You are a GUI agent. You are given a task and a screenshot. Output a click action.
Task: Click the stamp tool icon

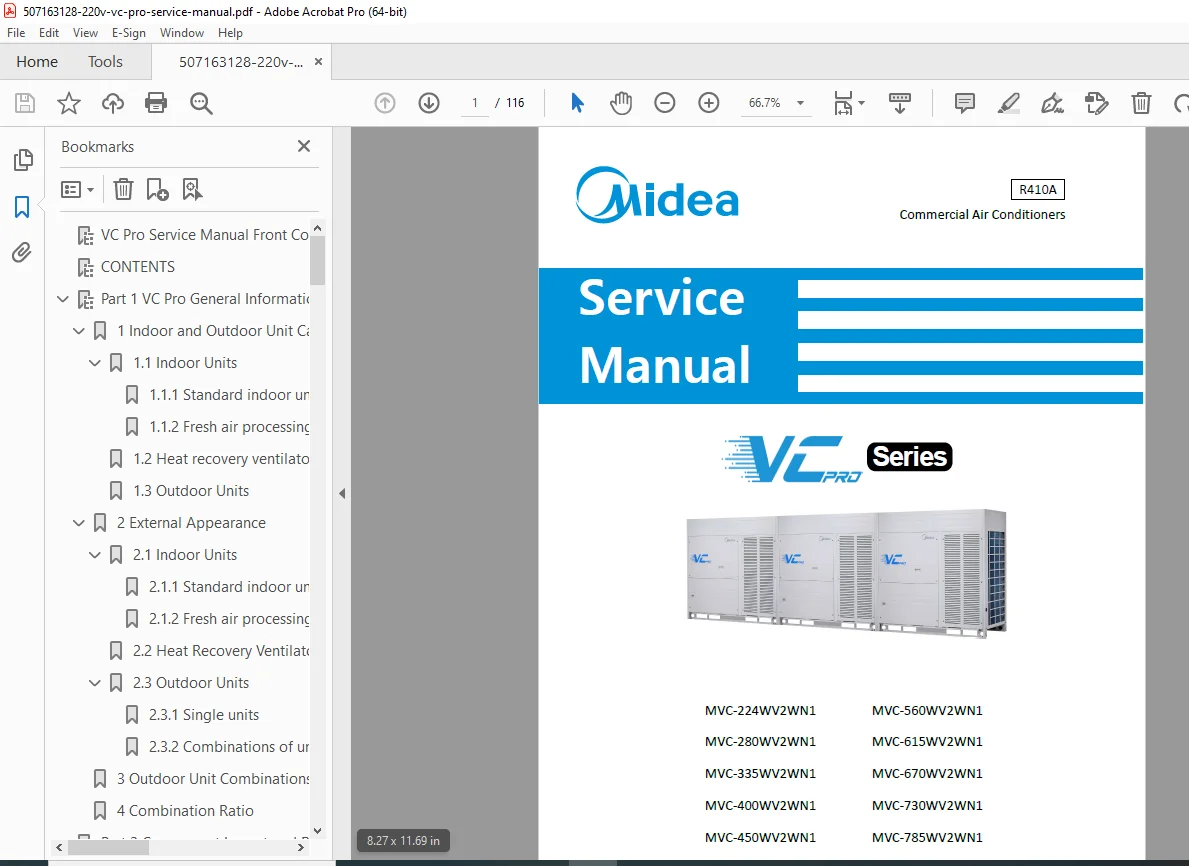[x=1096, y=103]
